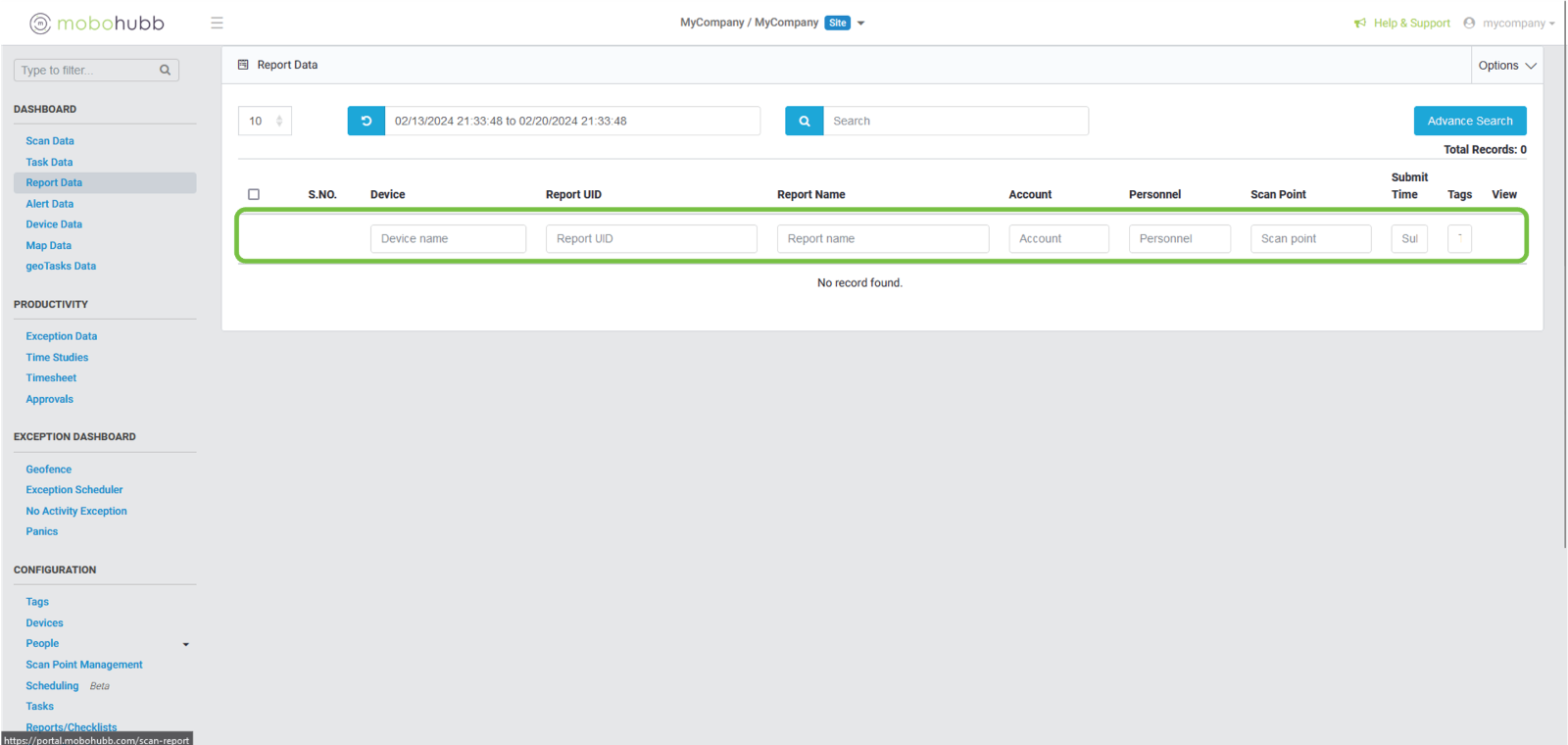Screen dimensions: 1568x745
Task: Check the select-all rows checkbox
Action: click(x=254, y=194)
